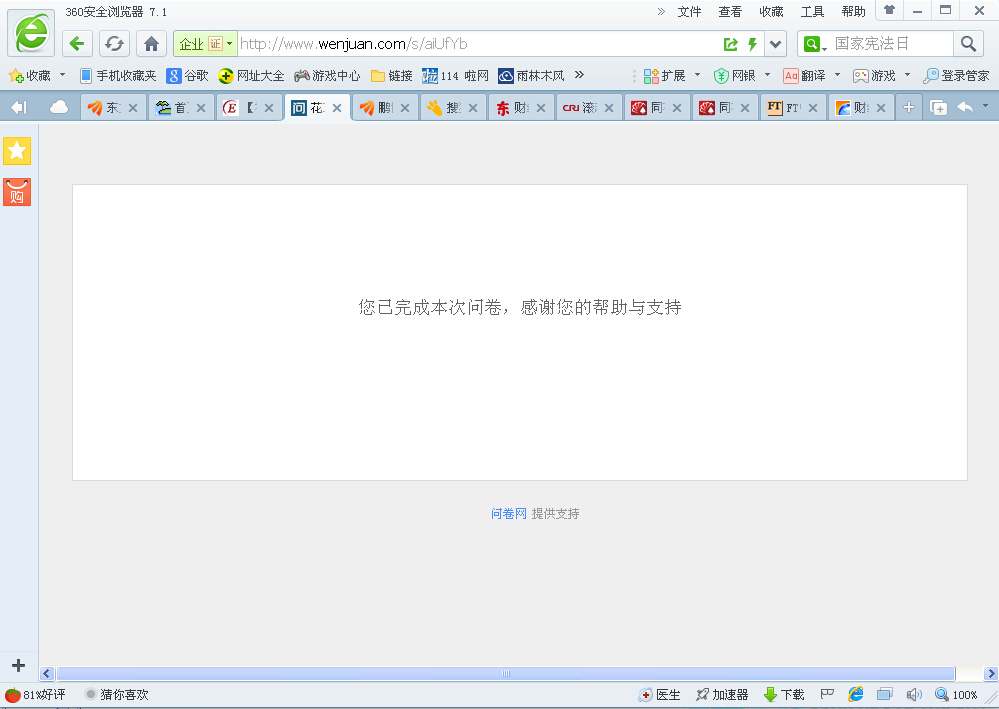
Task: Expand the 扩展 dropdown arrow
Action: [697, 75]
